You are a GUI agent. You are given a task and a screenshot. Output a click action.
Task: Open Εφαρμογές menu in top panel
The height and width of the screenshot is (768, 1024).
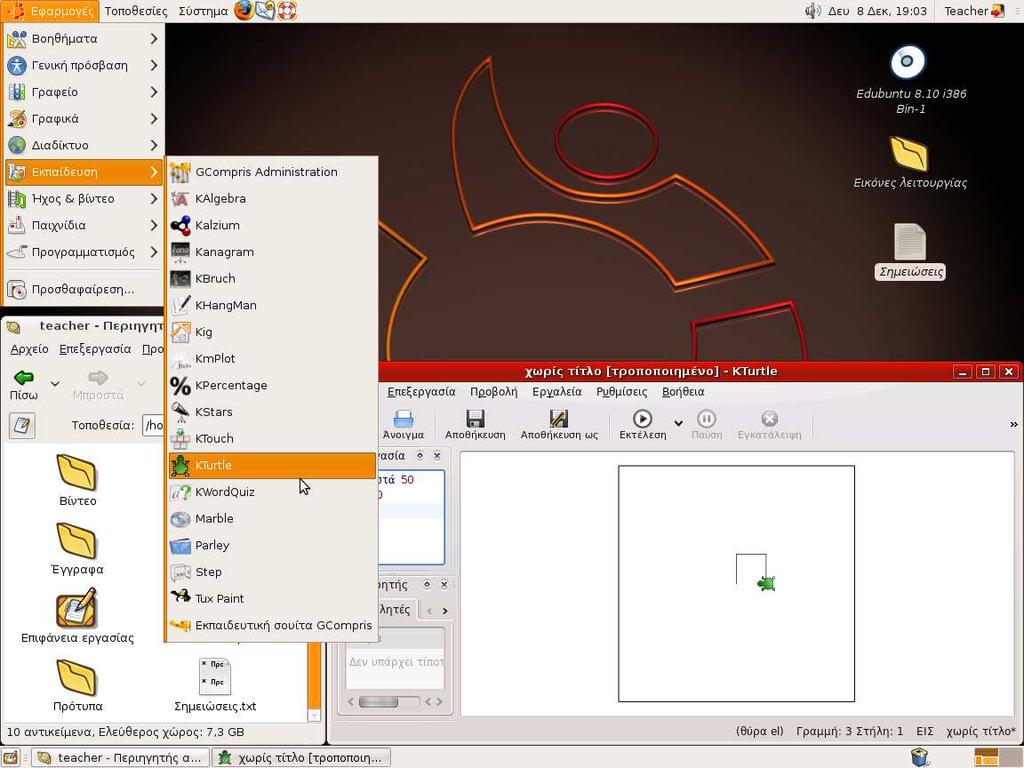click(51, 11)
